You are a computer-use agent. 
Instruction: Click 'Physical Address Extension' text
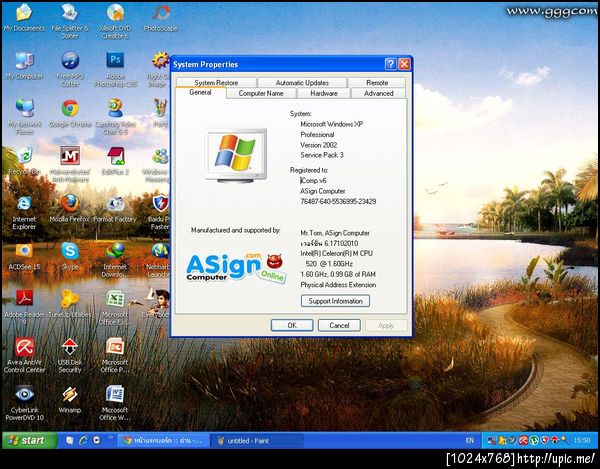click(x=338, y=285)
